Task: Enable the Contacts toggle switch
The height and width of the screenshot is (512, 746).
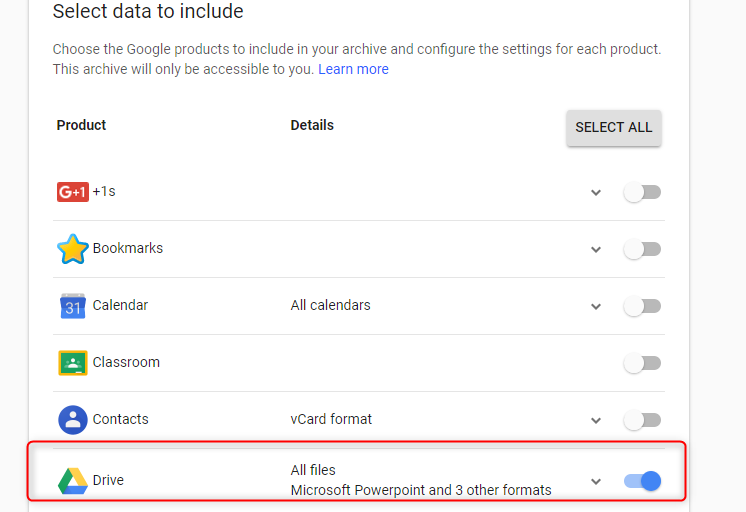Action: [x=642, y=420]
